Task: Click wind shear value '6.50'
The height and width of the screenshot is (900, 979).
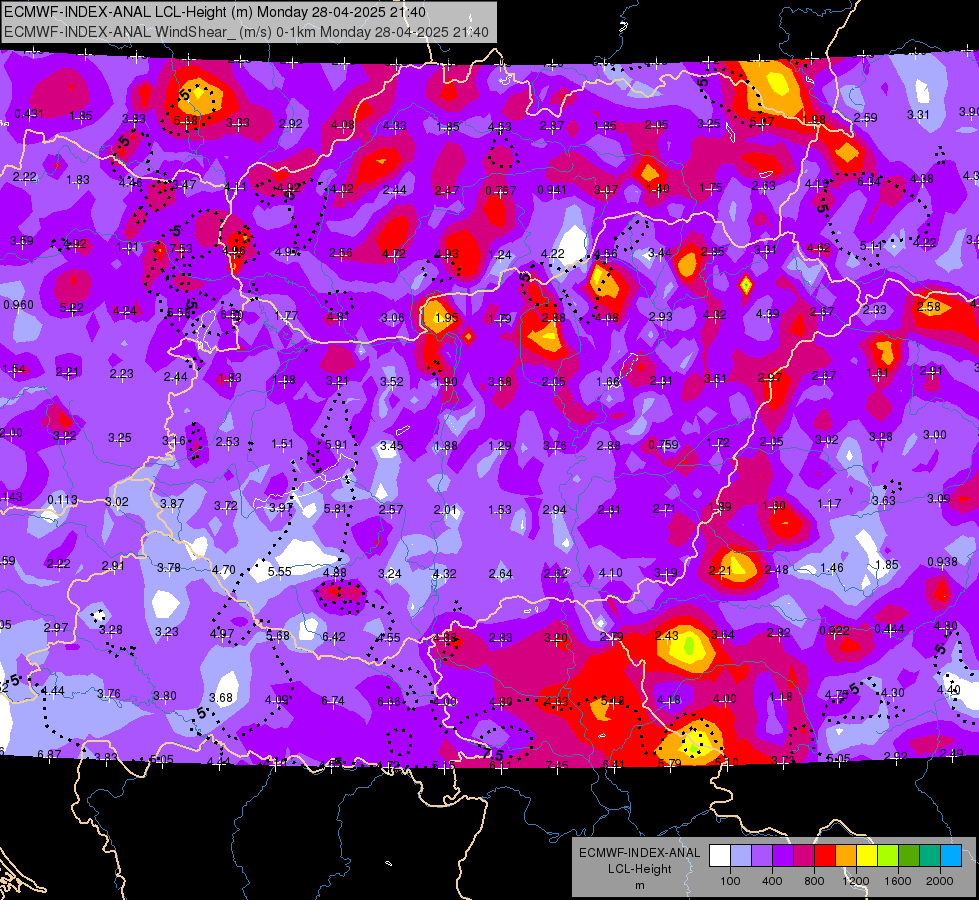Action: point(232,315)
